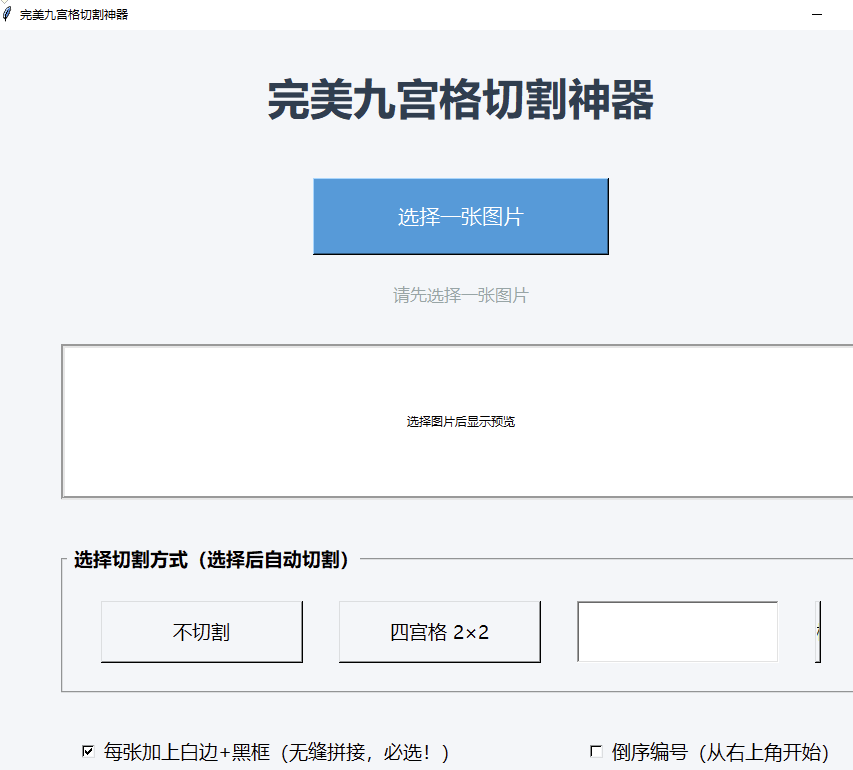Click the Python feather icon in the title bar

coord(10,15)
